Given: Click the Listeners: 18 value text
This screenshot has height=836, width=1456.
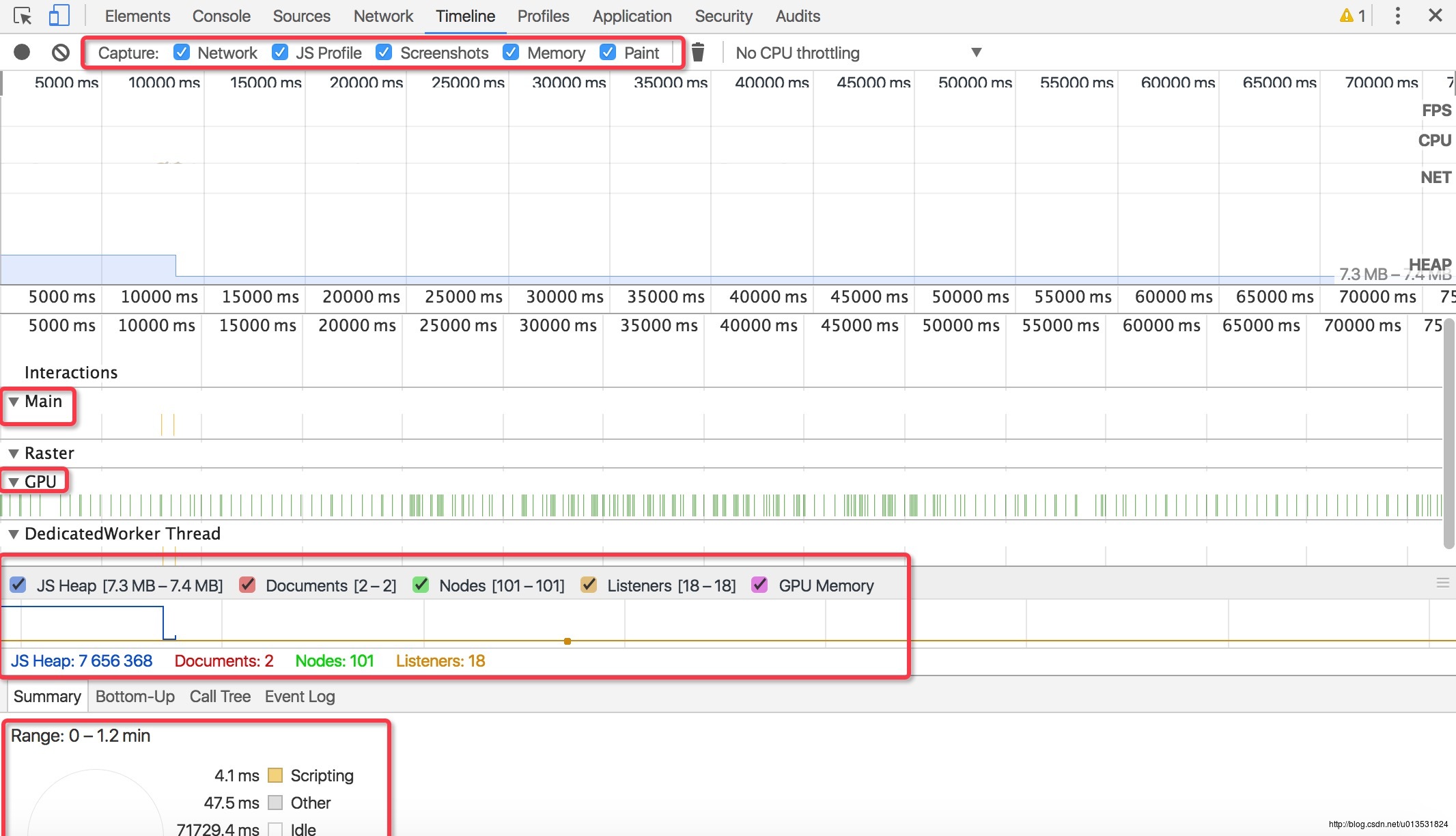Looking at the screenshot, I should [x=440, y=660].
